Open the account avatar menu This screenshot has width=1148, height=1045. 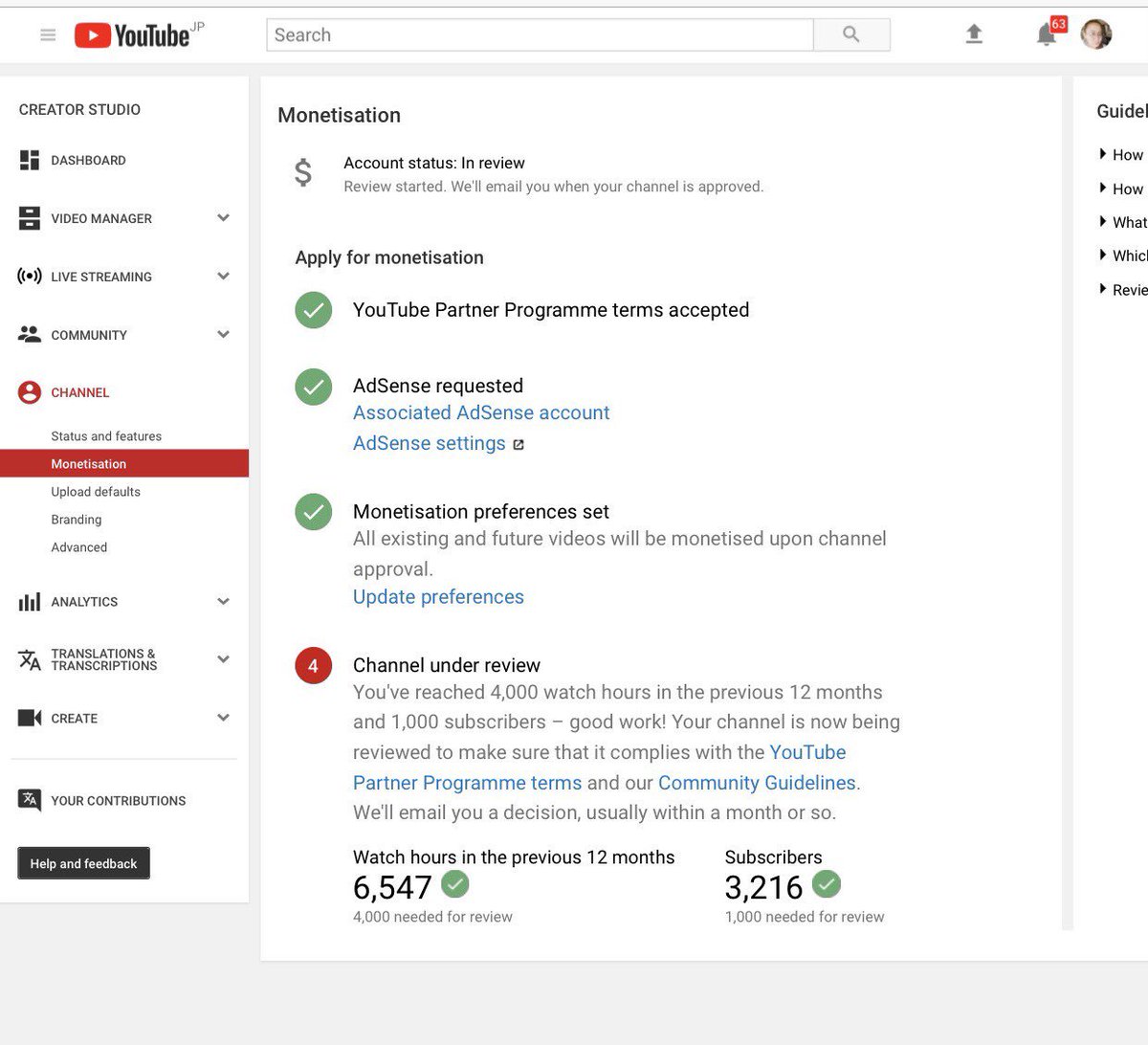coord(1096,34)
